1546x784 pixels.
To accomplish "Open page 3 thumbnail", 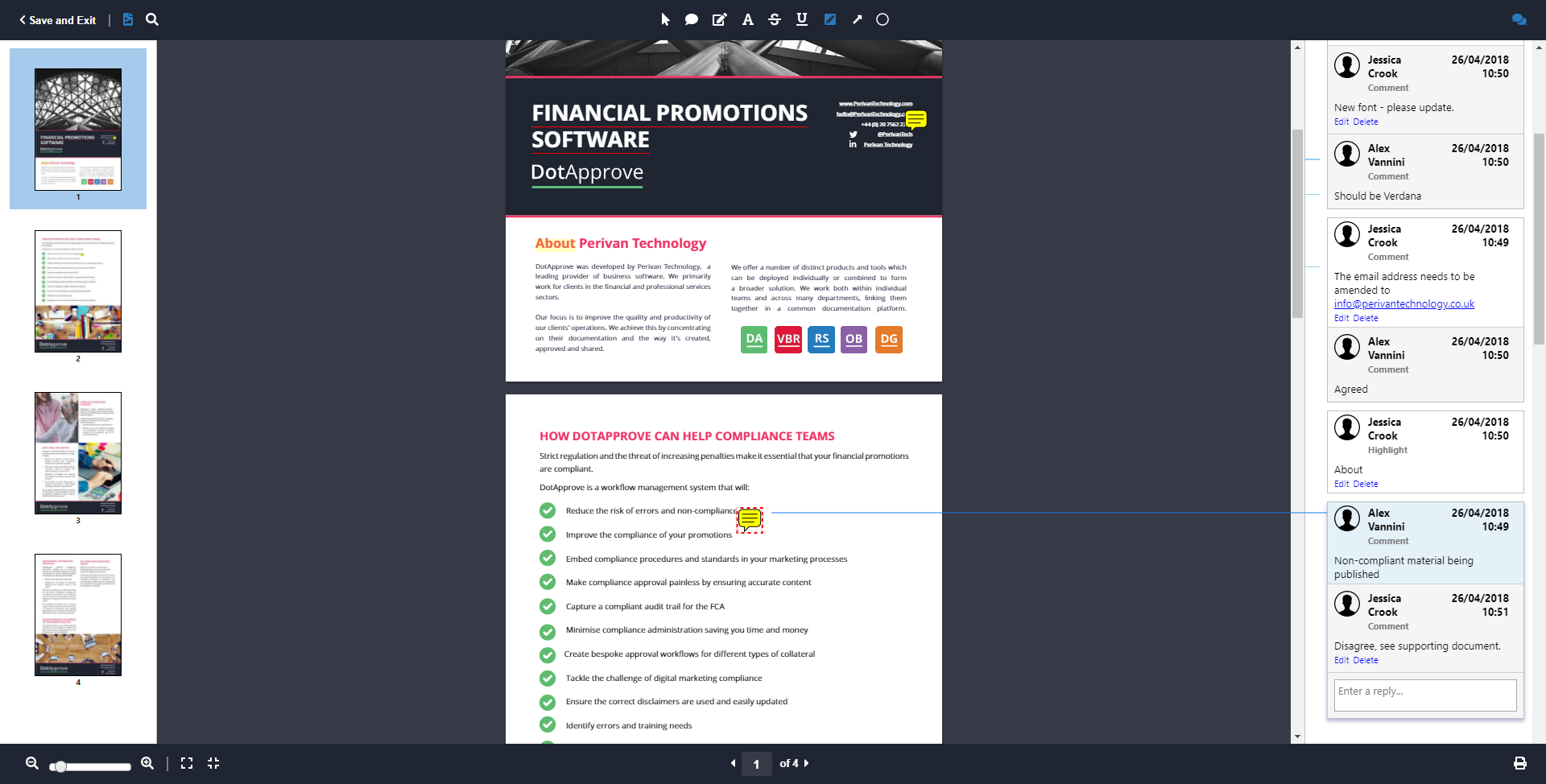I will pos(78,453).
